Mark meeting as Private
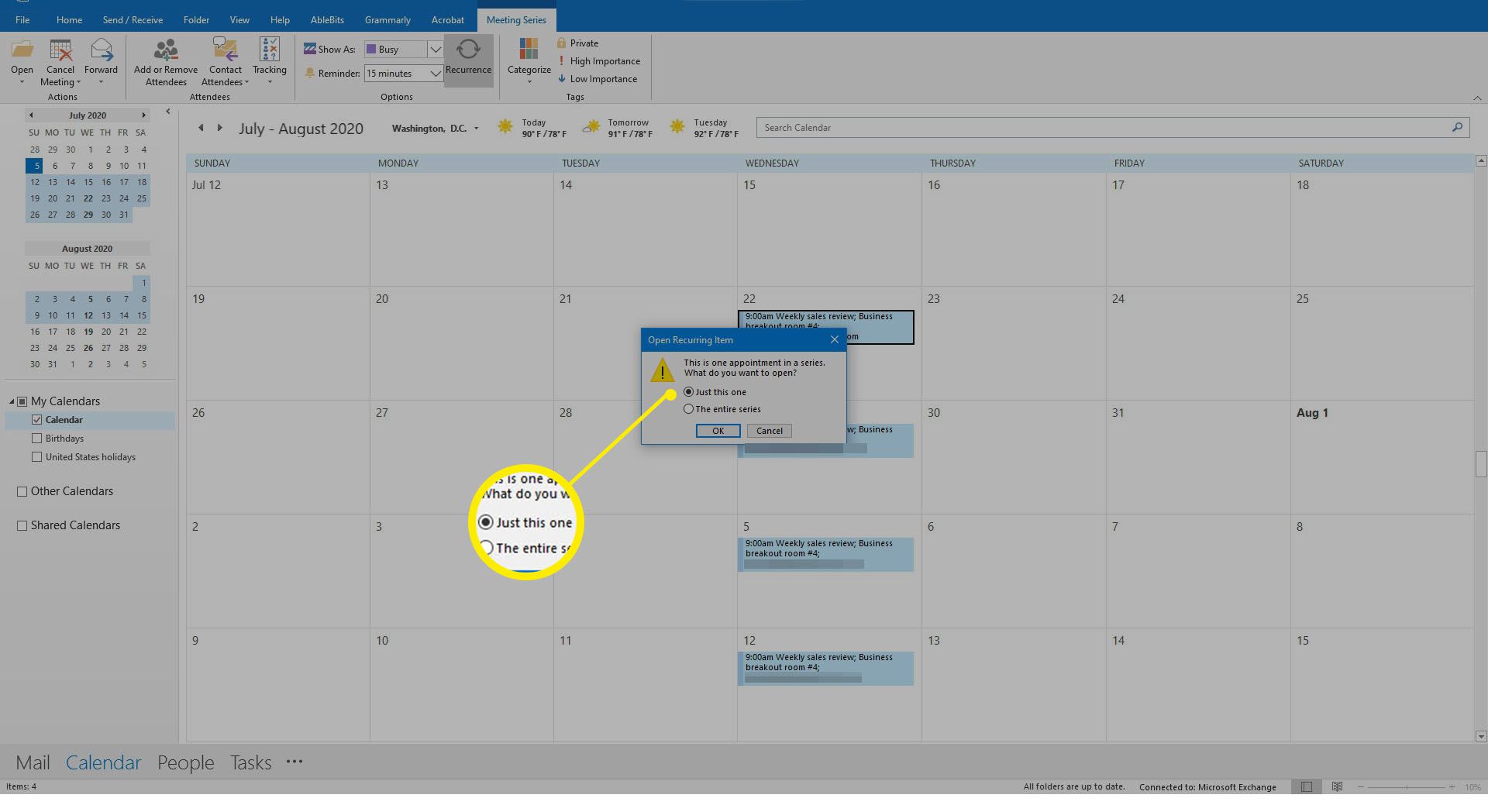 pyautogui.click(x=577, y=43)
